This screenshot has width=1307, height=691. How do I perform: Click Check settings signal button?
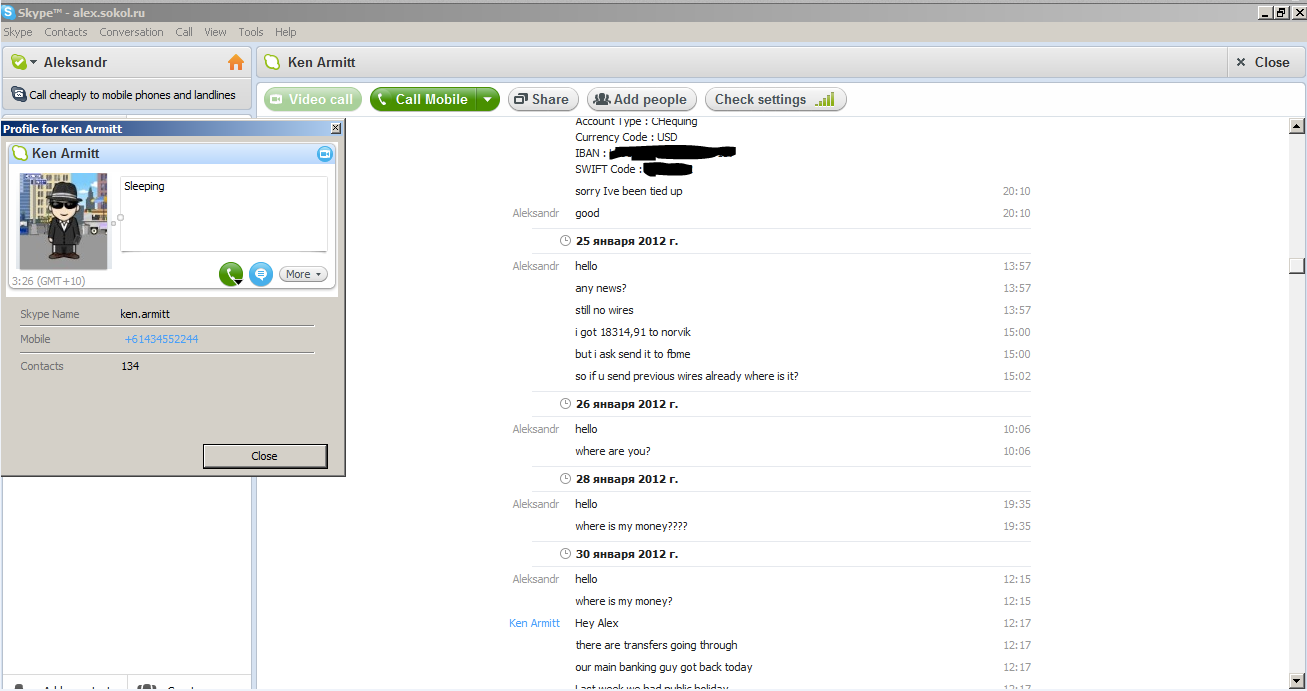point(775,99)
